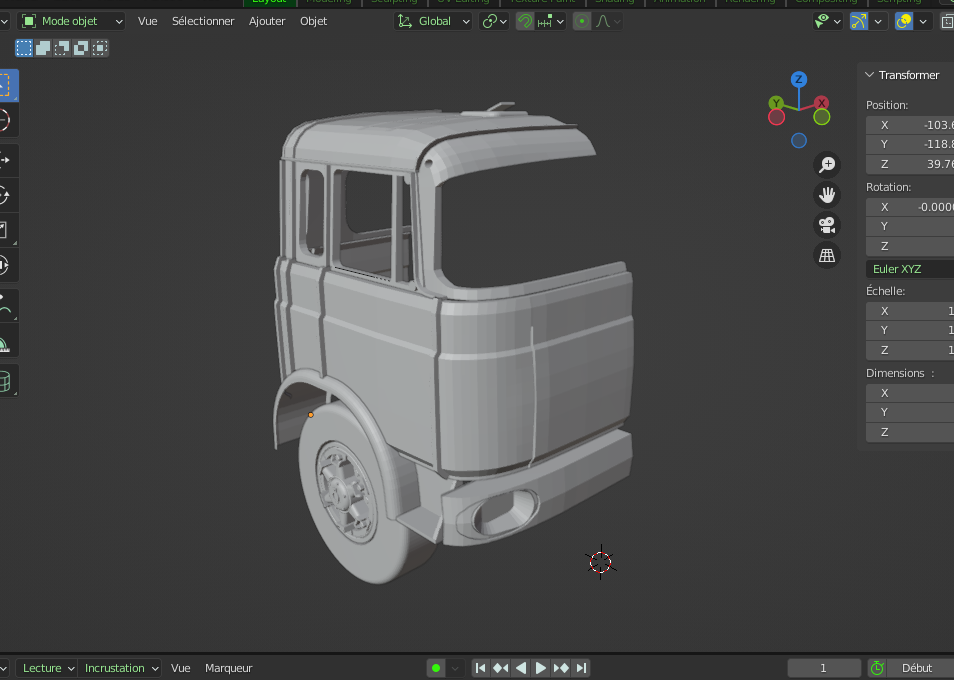The image size is (954, 680).
Task: Enable auto keying record button
Action: pos(436,668)
